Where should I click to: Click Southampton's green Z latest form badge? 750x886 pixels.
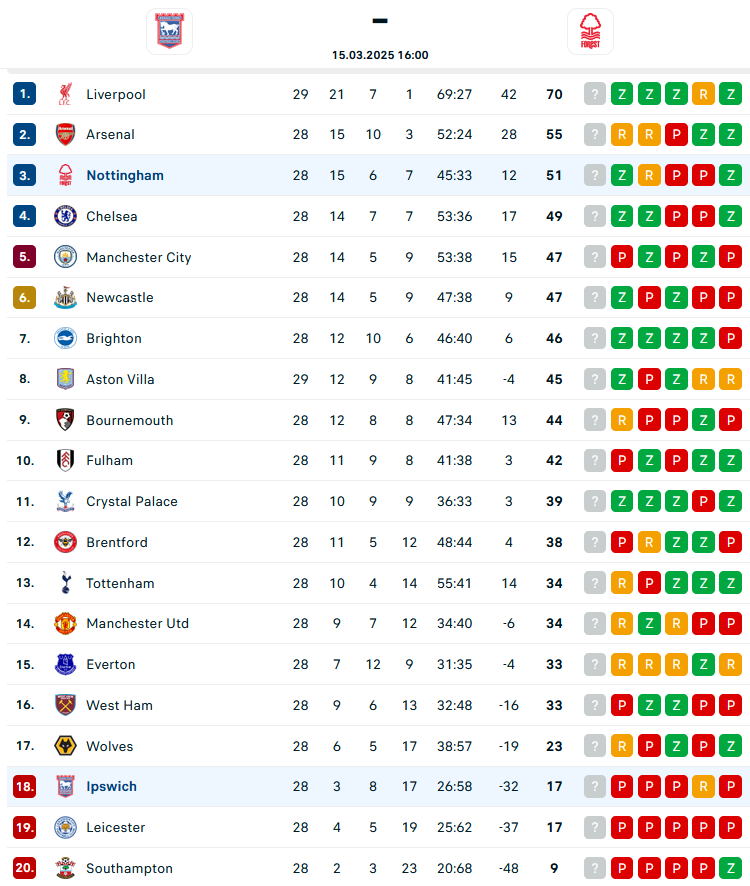pyautogui.click(x=730, y=868)
